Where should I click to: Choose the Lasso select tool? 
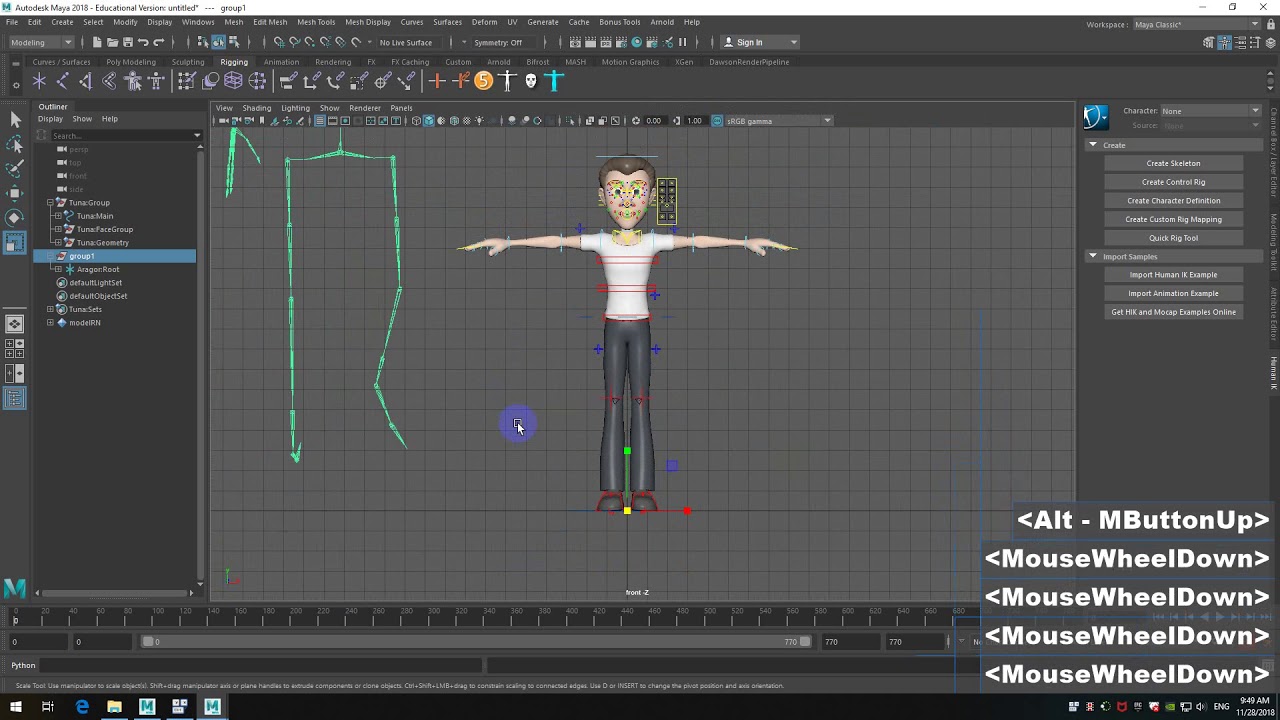15,143
